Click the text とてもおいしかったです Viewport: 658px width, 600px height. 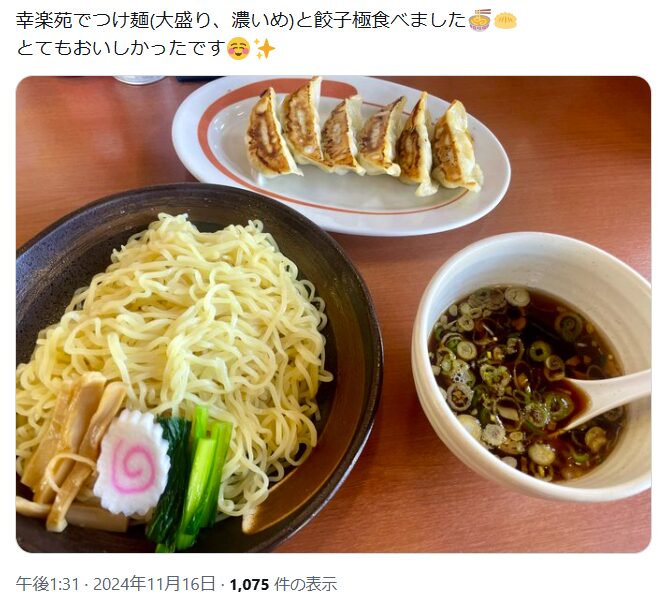click(x=119, y=49)
